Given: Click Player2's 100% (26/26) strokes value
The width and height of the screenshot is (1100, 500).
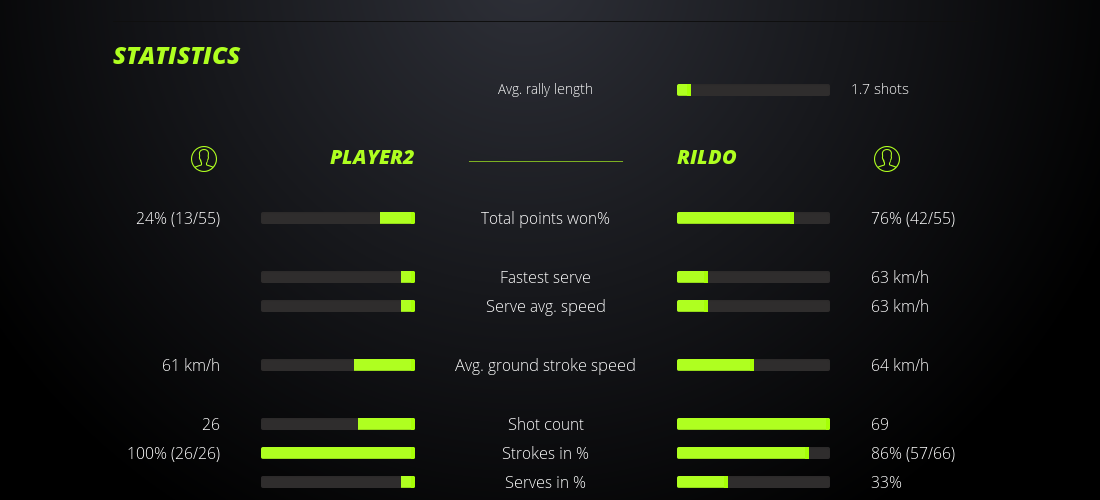Looking at the screenshot, I should coord(174,453).
